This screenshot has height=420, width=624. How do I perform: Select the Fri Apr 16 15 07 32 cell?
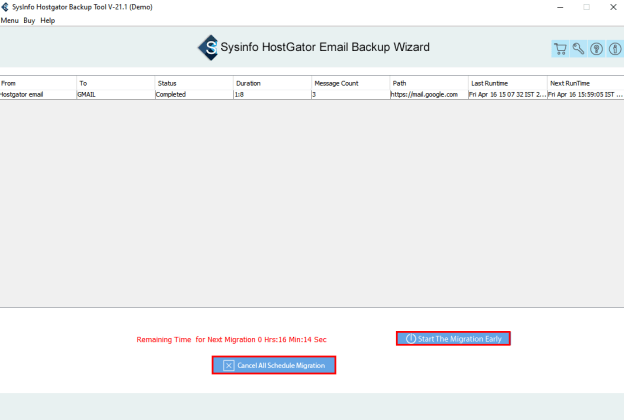[508, 95]
